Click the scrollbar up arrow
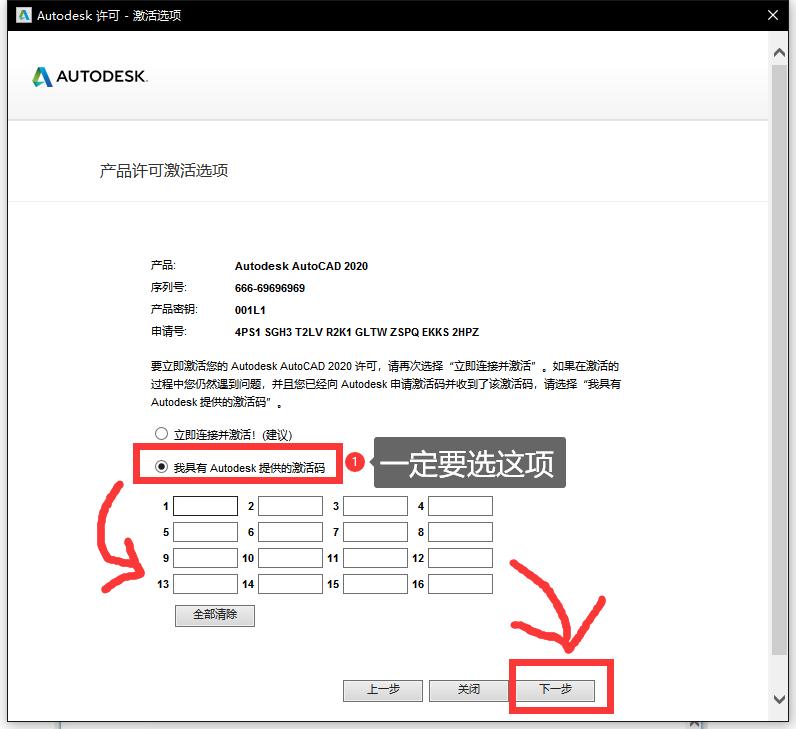Screen dimensions: 796x729 [779, 53]
